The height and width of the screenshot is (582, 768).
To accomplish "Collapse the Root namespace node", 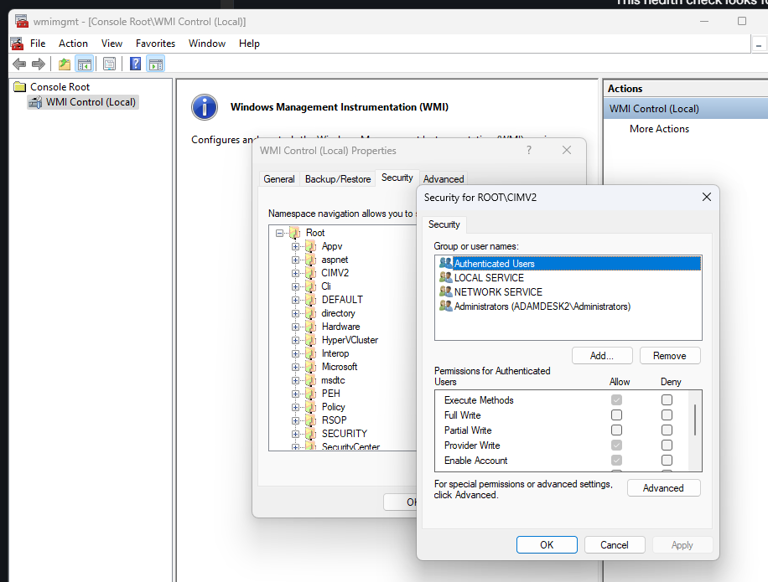I will tap(280, 233).
